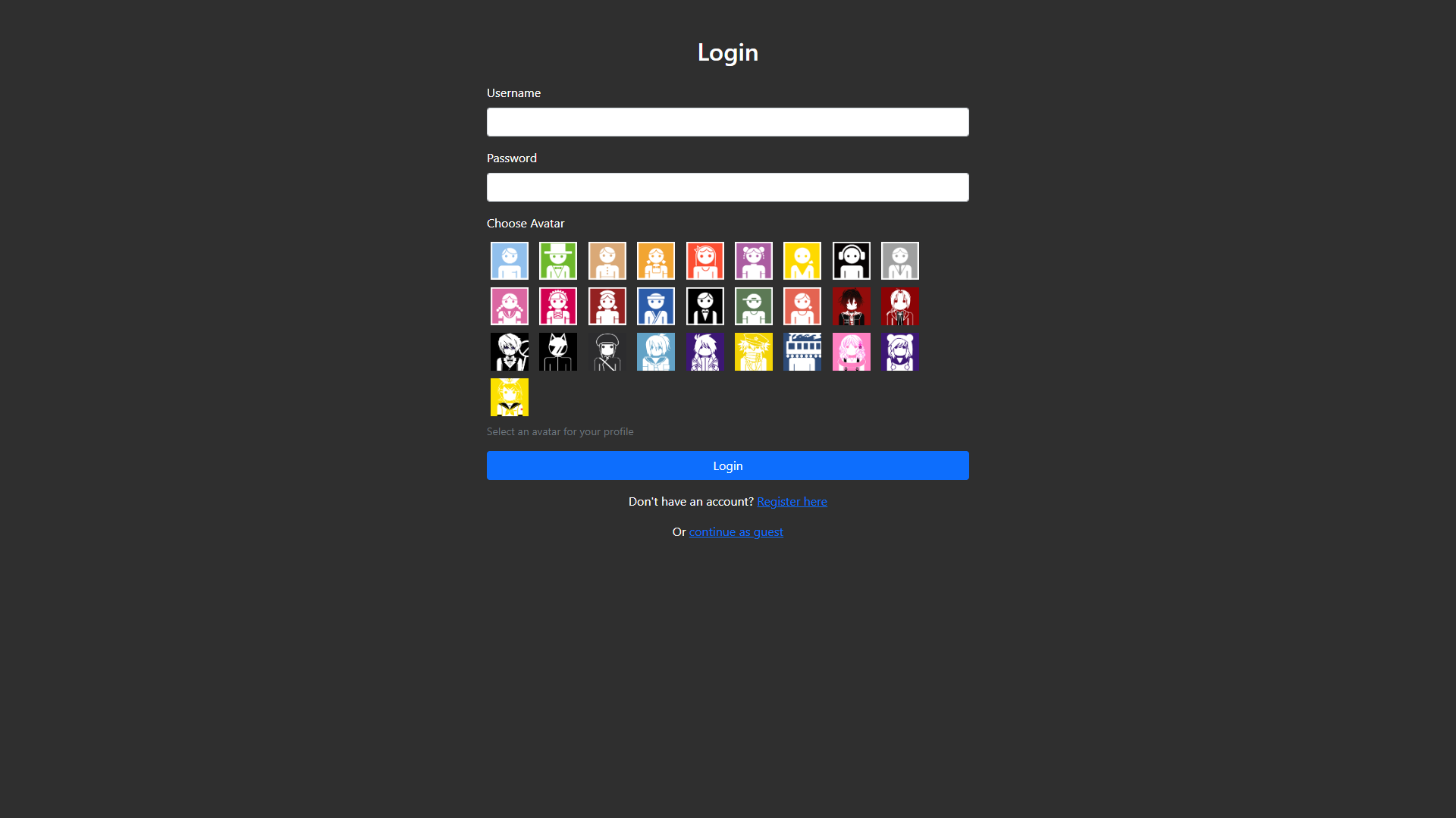Viewport: 1456px width, 818px height.
Task: Choose the black headphones avatar
Action: (851, 261)
